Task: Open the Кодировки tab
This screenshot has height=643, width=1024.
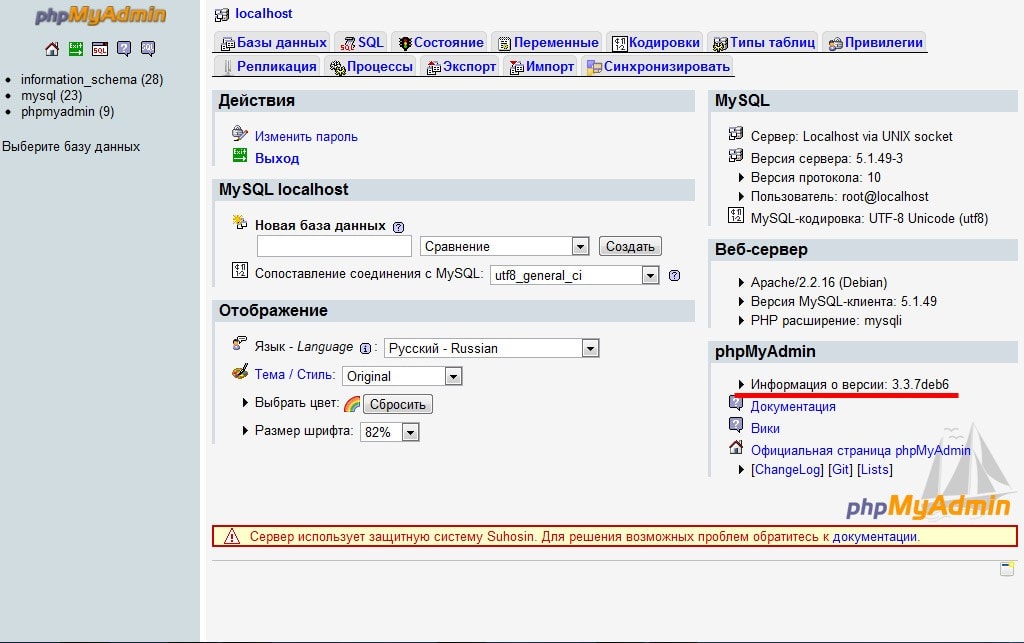Action: (655, 42)
